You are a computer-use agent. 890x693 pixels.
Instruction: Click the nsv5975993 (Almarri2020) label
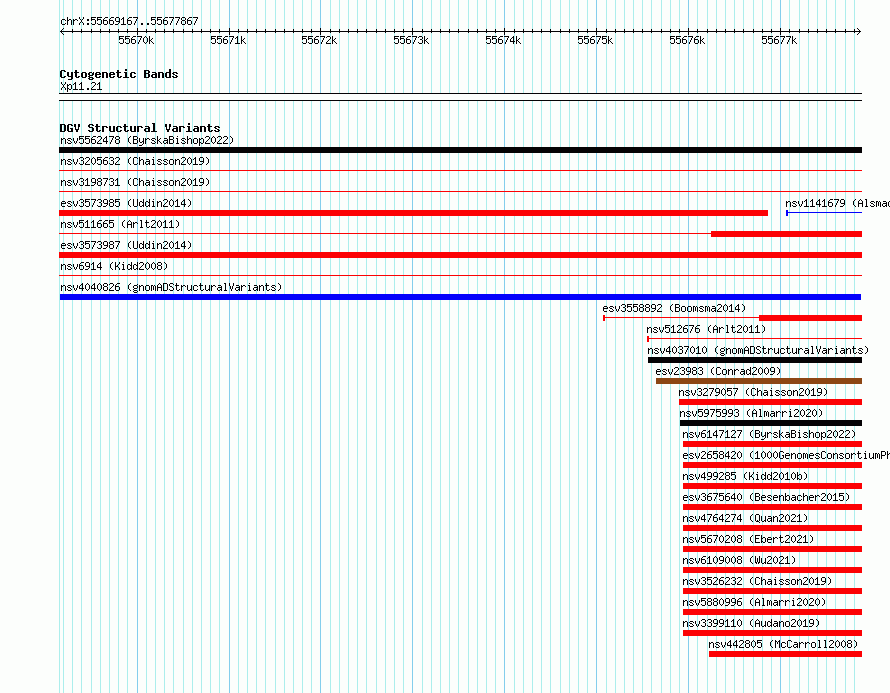coord(751,413)
